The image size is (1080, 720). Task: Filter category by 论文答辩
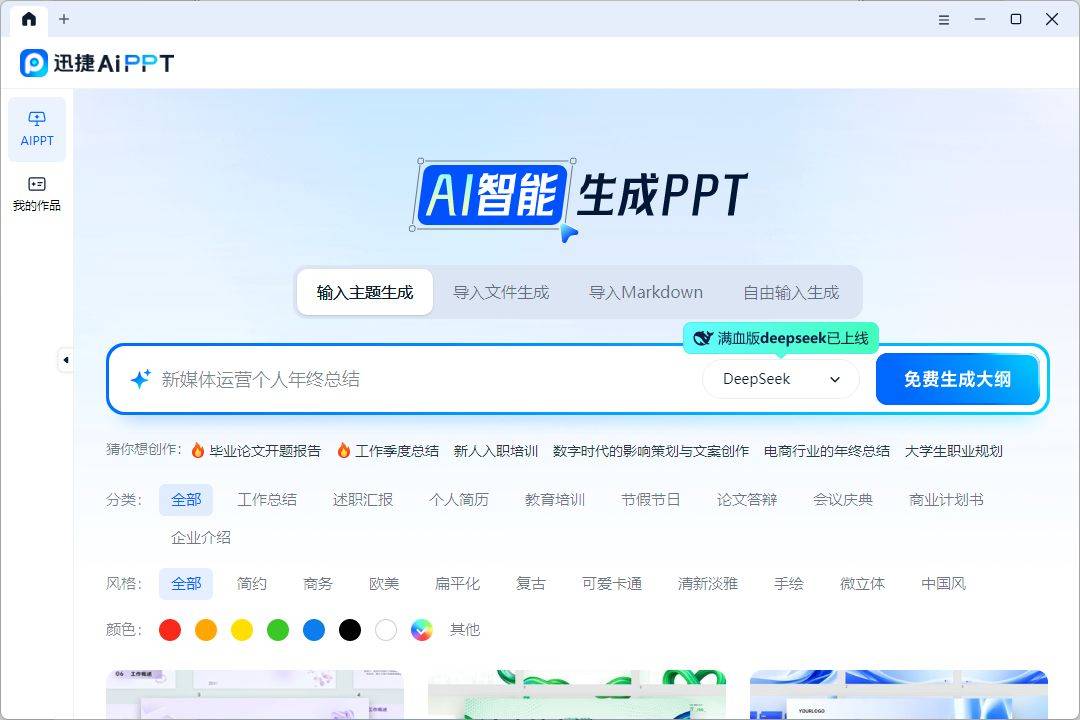click(x=747, y=500)
